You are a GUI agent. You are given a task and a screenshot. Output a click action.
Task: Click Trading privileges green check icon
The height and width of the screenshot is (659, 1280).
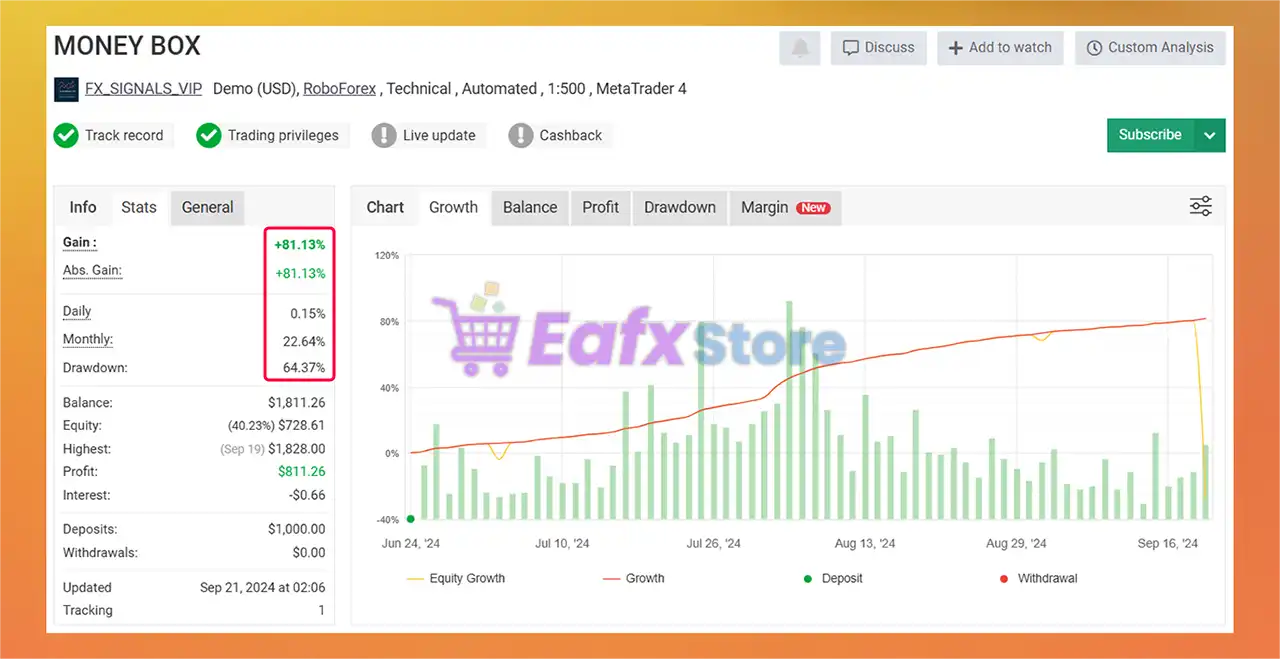pyautogui.click(x=209, y=135)
